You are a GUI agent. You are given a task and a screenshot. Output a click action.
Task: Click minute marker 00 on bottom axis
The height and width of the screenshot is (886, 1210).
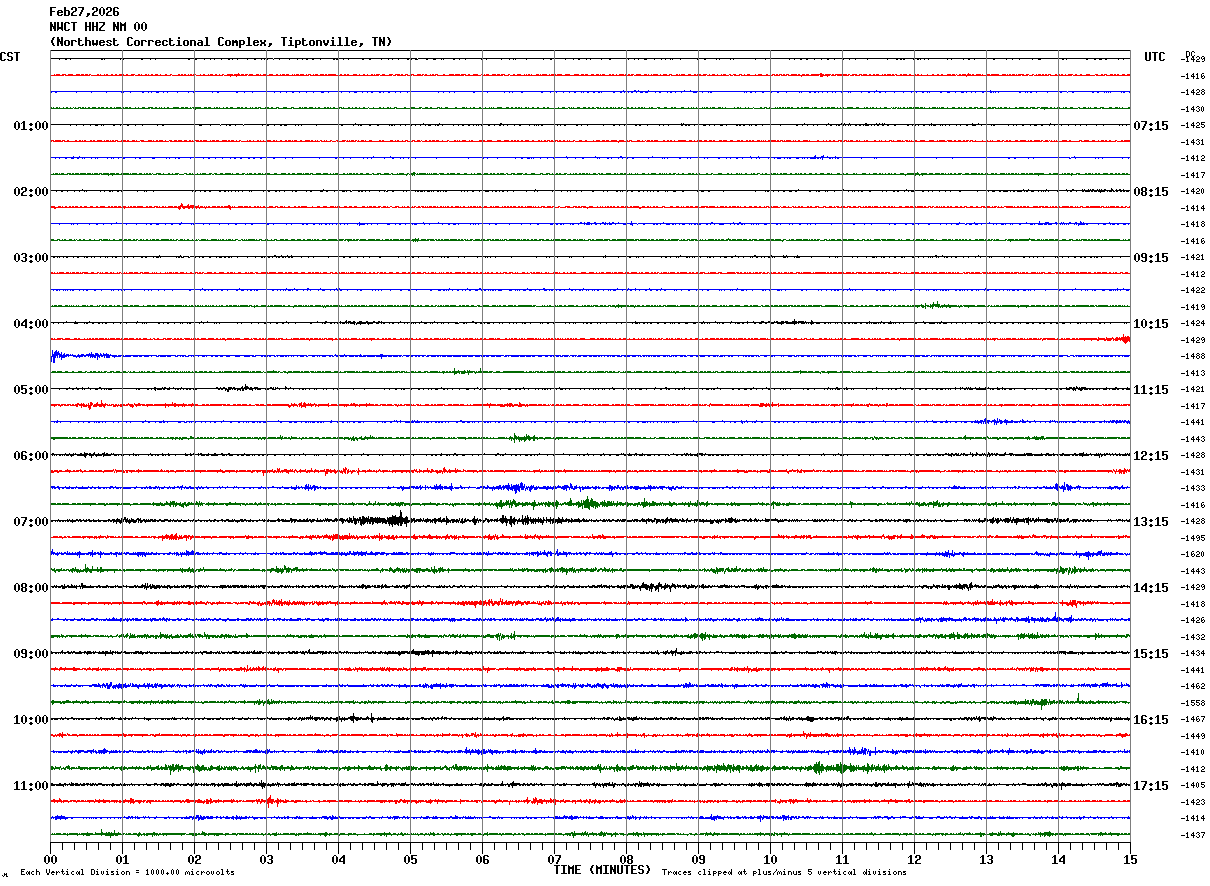pyautogui.click(x=50, y=859)
